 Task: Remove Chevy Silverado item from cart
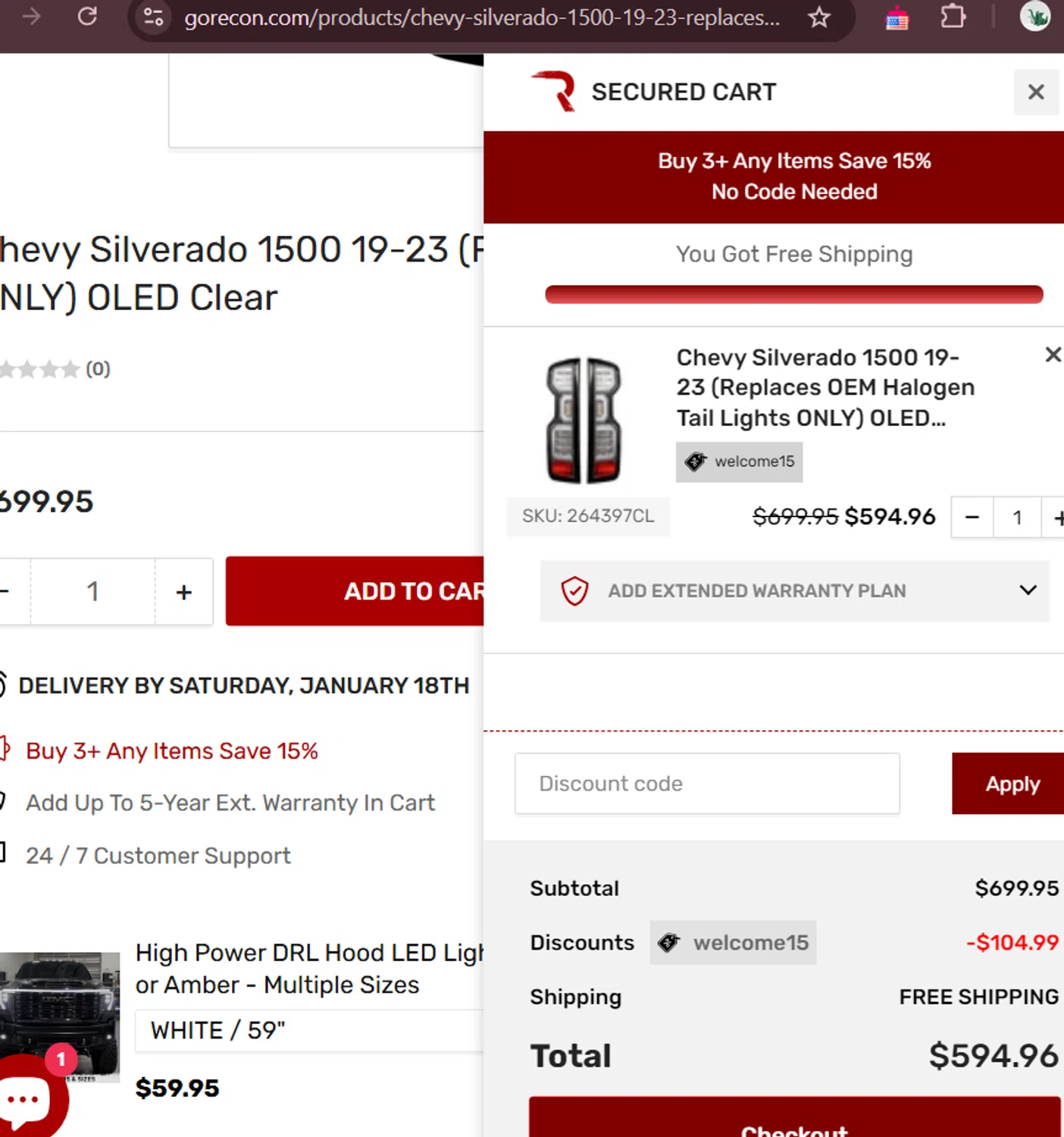click(1053, 355)
